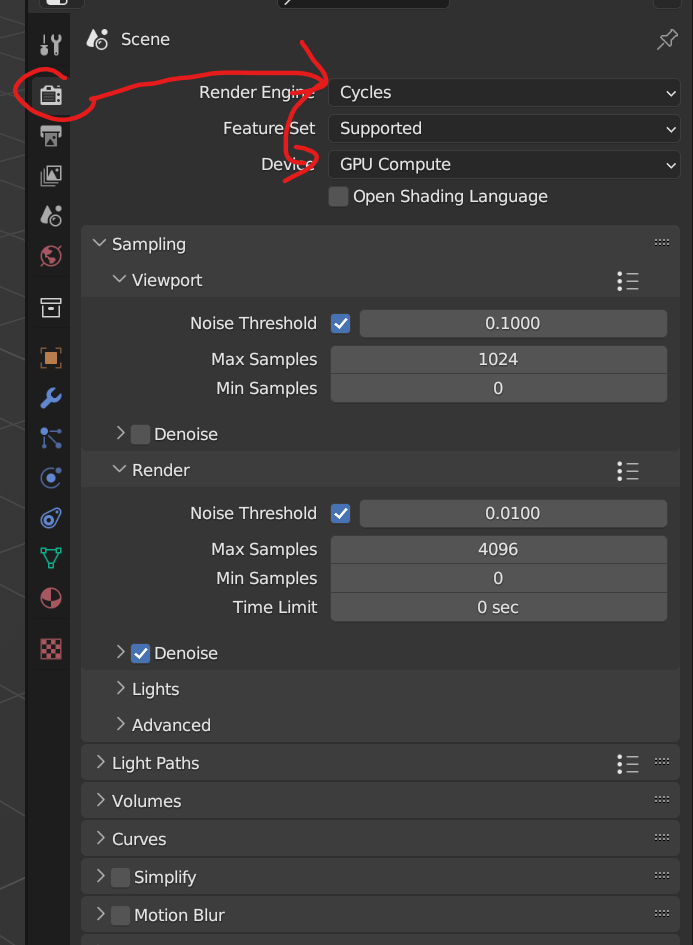The width and height of the screenshot is (693, 945).
Task: Switch to View Layer properties tab
Action: (x=50, y=177)
